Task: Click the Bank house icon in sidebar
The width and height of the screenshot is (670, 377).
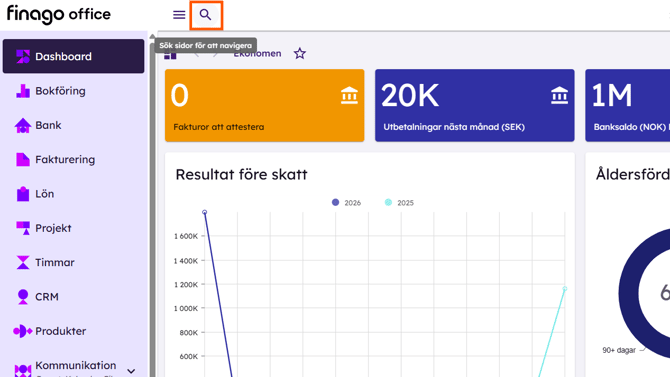Action: click(x=23, y=126)
